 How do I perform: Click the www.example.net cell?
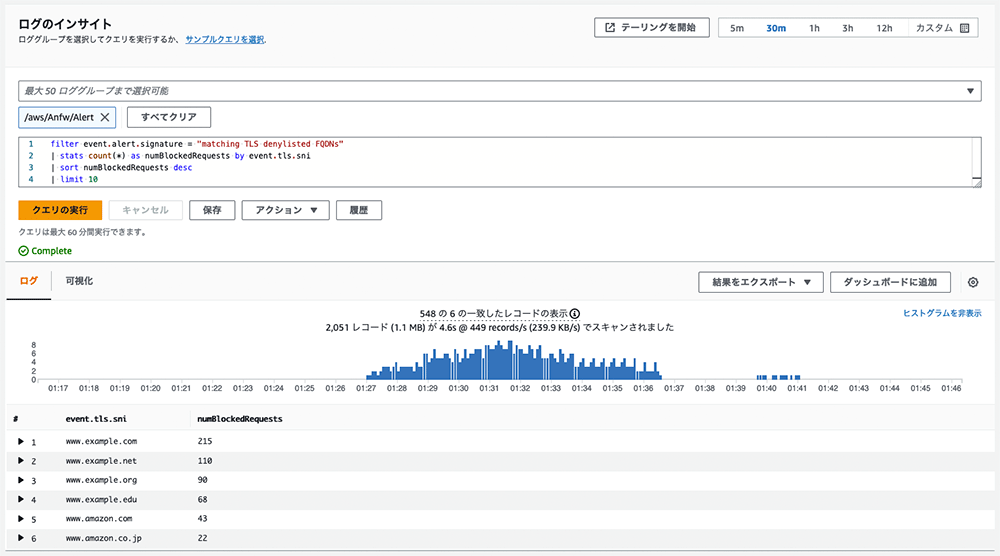point(101,460)
